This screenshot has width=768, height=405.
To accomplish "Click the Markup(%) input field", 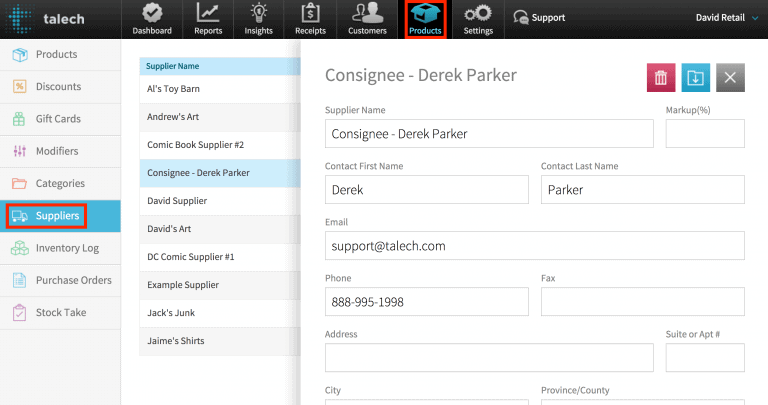I will (705, 134).
